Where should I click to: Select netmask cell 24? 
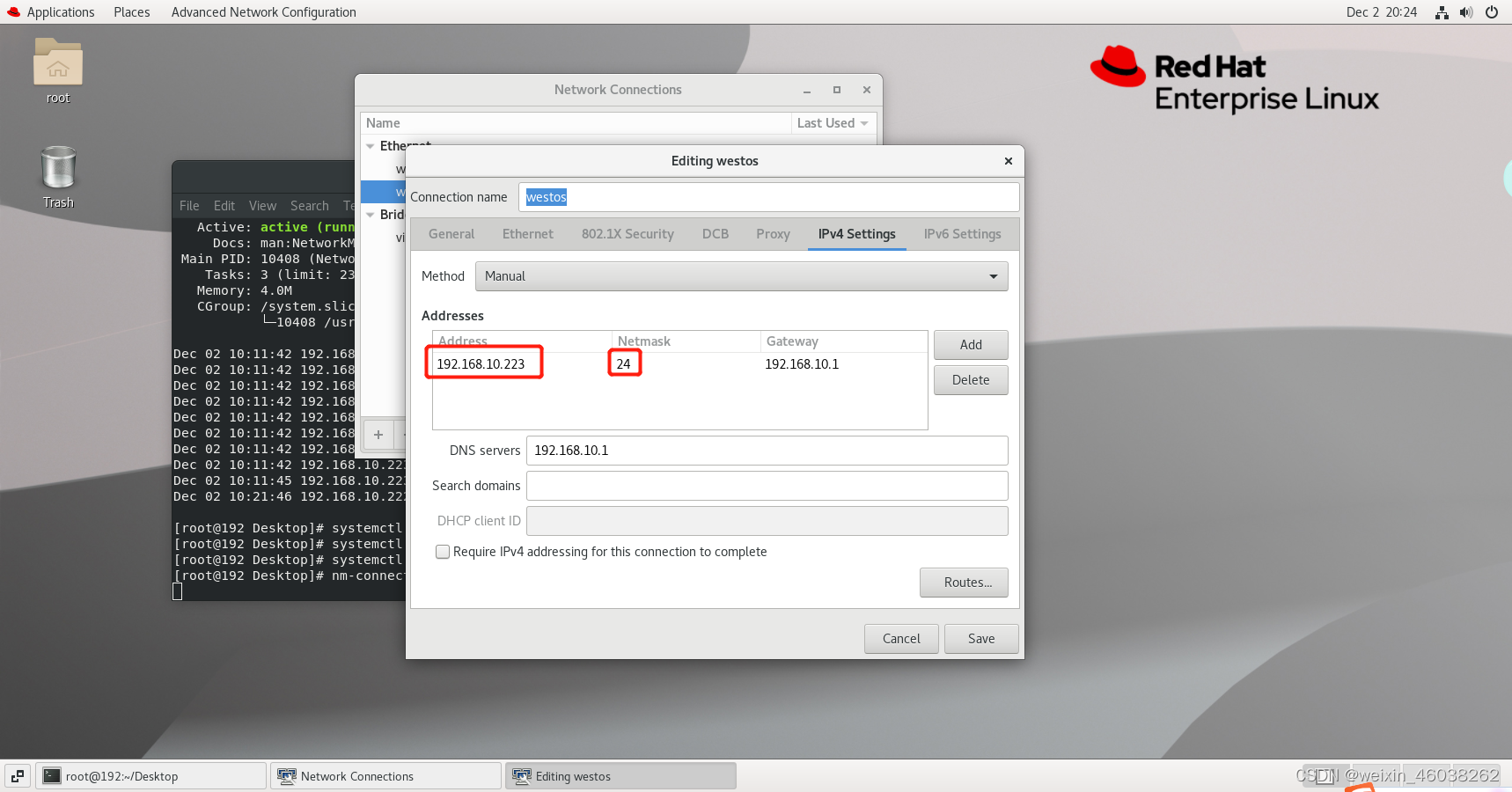pyautogui.click(x=623, y=364)
